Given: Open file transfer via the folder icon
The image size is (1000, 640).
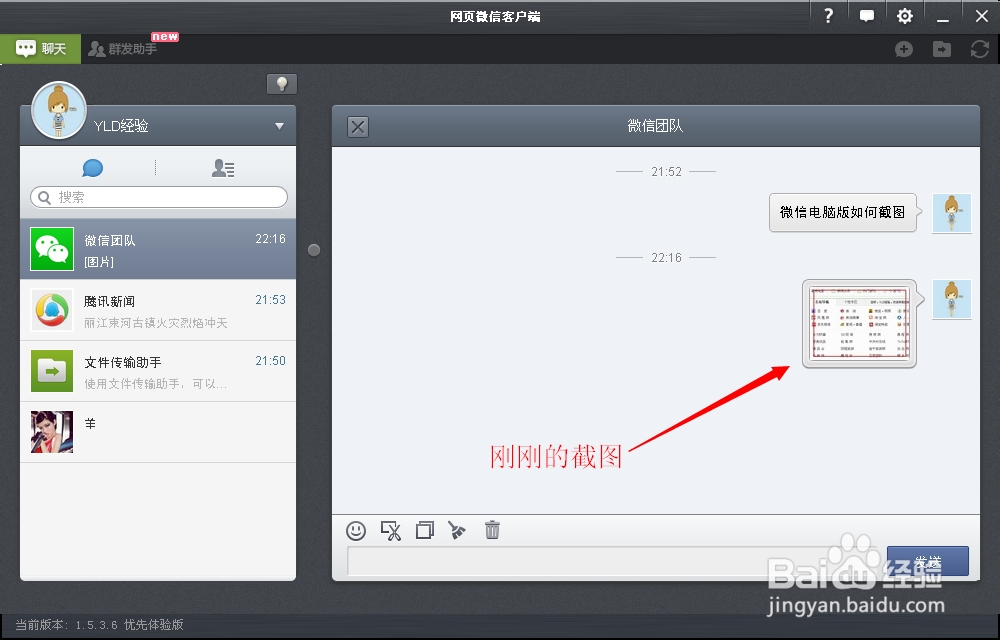Looking at the screenshot, I should click(x=941, y=48).
